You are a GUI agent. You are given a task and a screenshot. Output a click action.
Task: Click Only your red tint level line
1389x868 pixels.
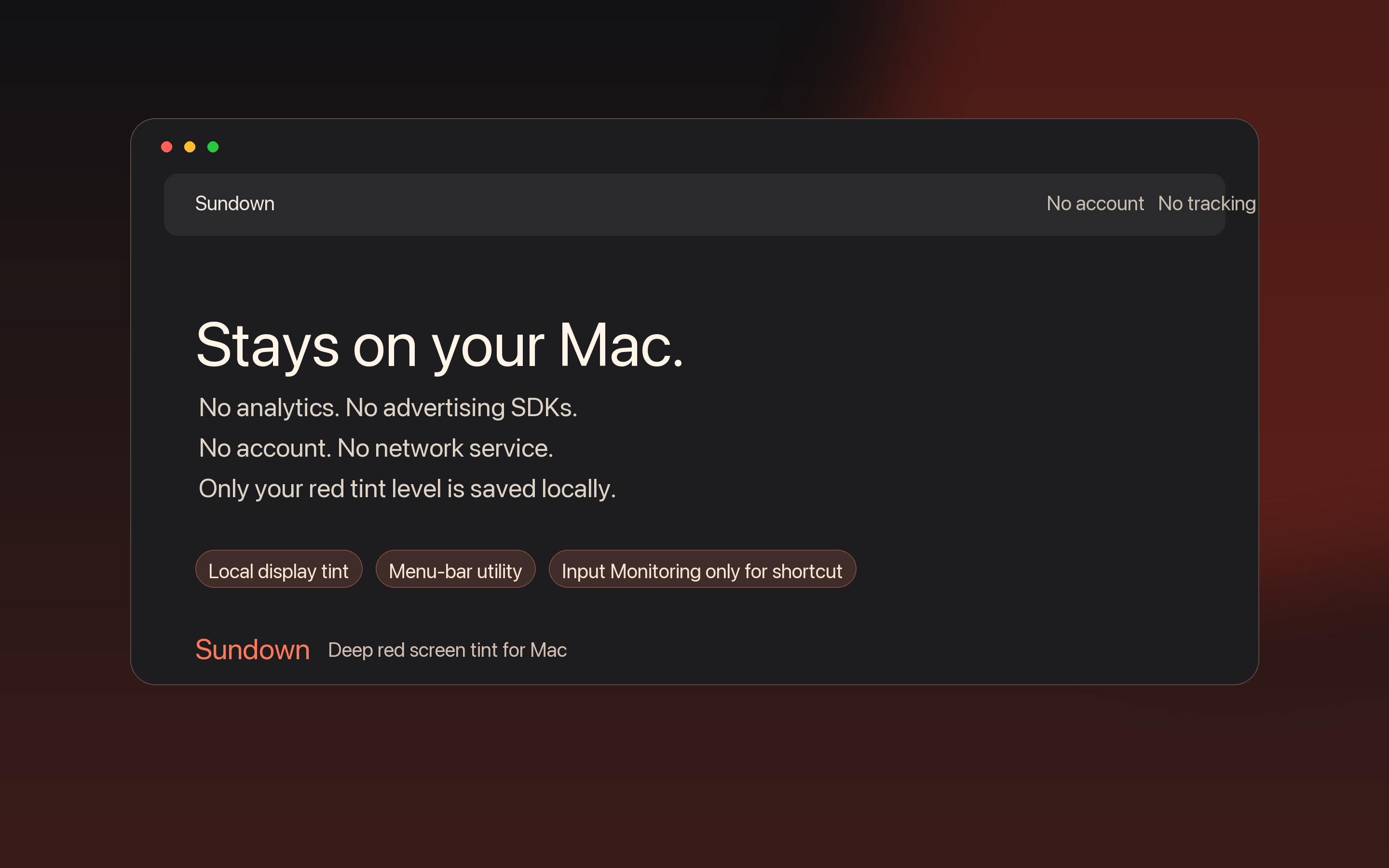pyautogui.click(x=407, y=489)
